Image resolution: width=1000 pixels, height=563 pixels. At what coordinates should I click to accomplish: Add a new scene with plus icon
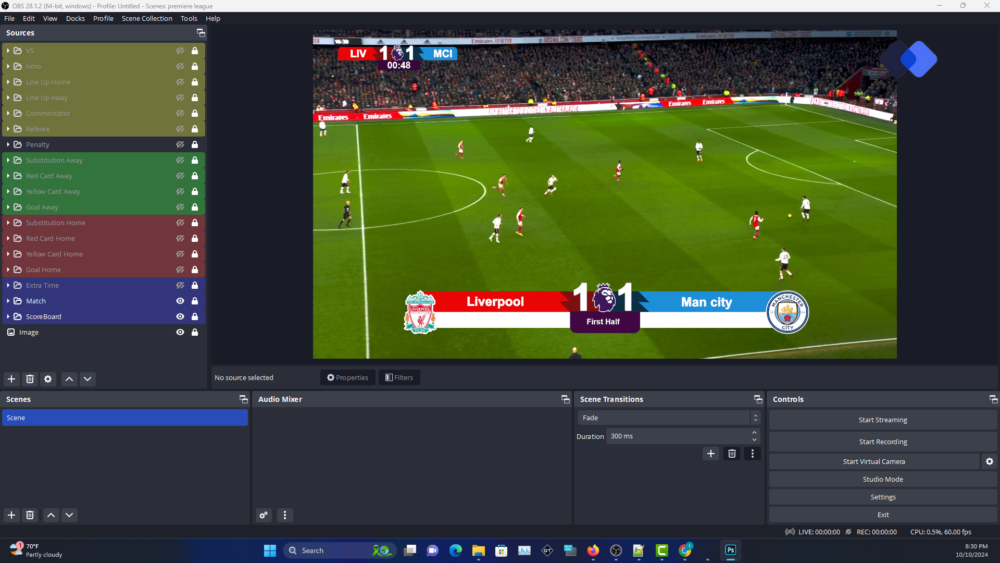click(x=11, y=515)
